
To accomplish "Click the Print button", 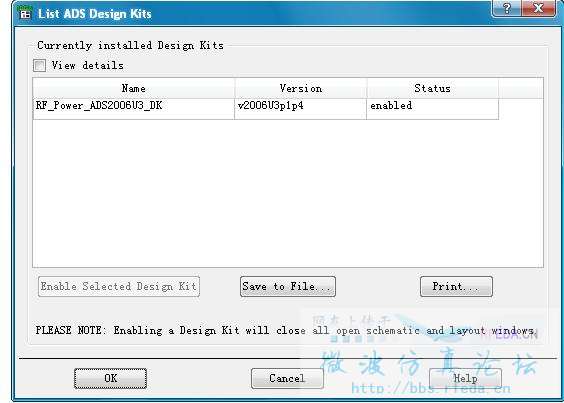I will coord(456,286).
